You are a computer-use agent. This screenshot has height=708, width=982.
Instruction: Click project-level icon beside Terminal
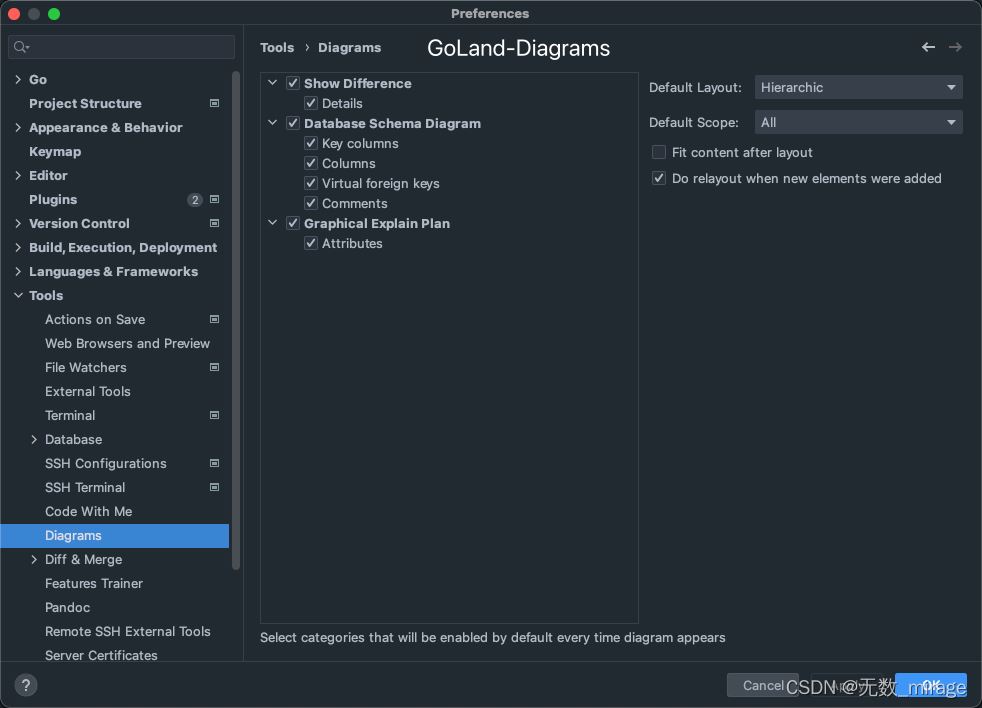point(214,415)
